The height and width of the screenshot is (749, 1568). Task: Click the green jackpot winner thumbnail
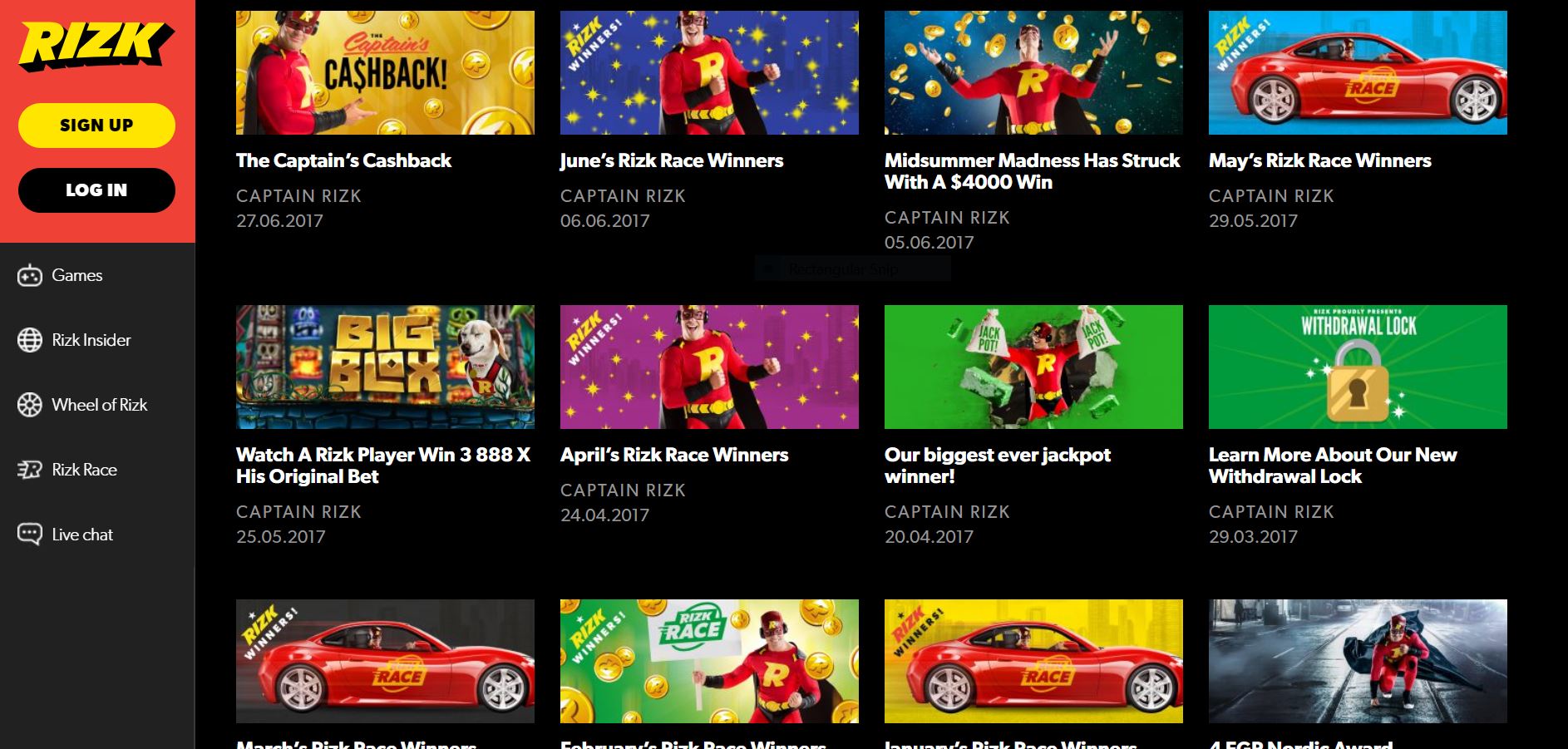pyautogui.click(x=1033, y=367)
